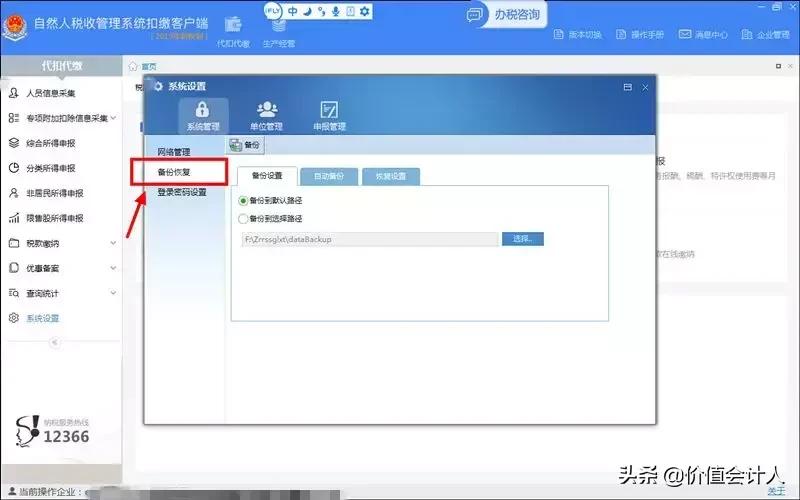The image size is (800, 500).
Task: Click 12366 hotline logo
Action: (52, 432)
